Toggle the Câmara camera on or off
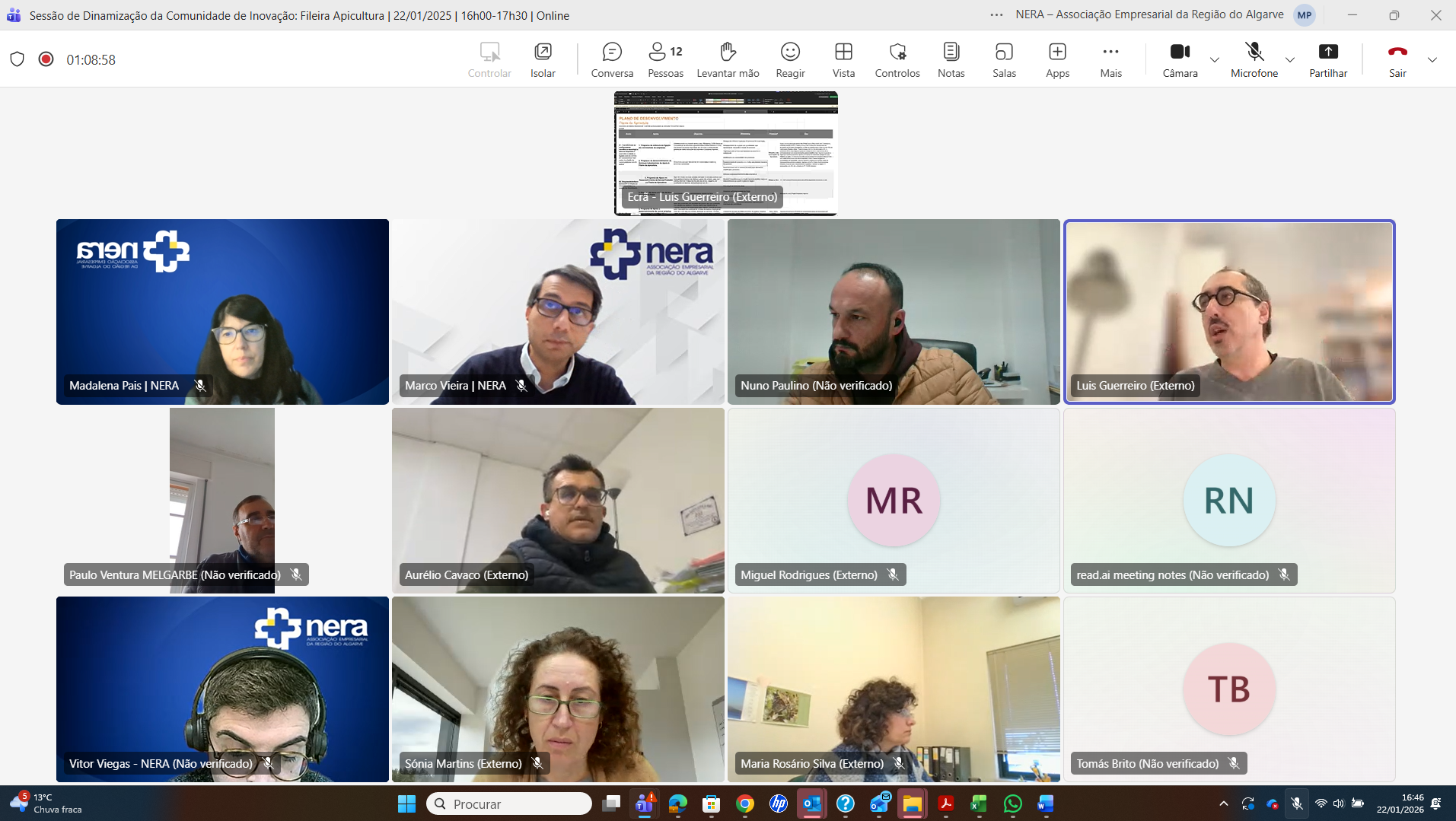The image size is (1456, 821). [x=1179, y=59]
